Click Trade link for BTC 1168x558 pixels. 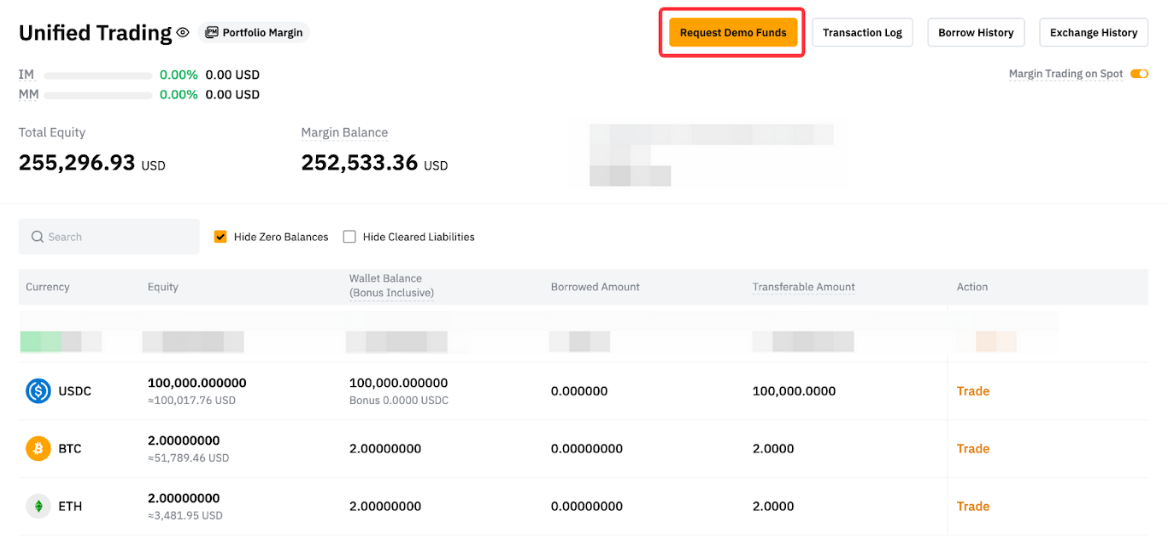tap(972, 449)
